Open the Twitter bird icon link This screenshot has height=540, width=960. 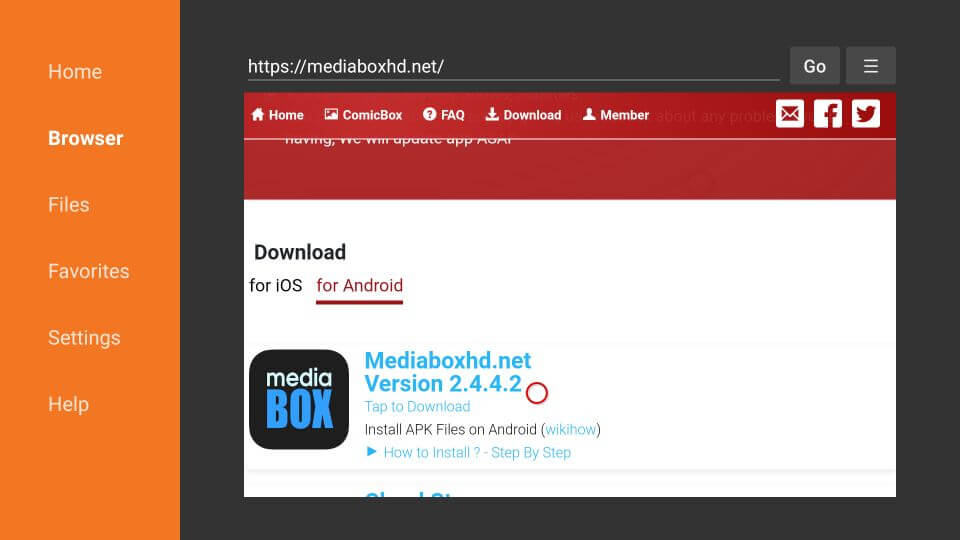[x=865, y=114]
